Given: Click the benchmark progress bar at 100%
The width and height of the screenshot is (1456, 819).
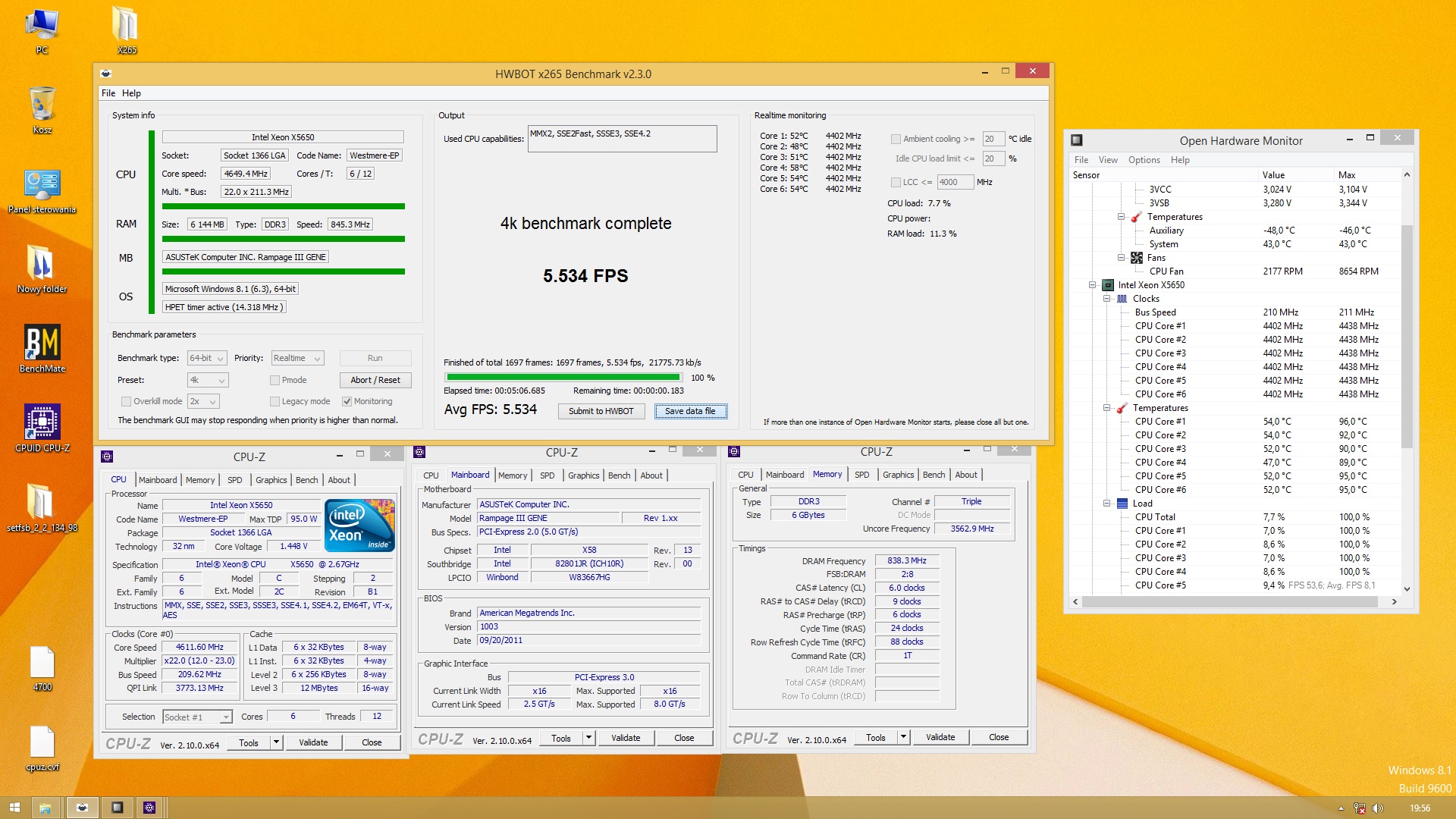Looking at the screenshot, I should [x=563, y=377].
